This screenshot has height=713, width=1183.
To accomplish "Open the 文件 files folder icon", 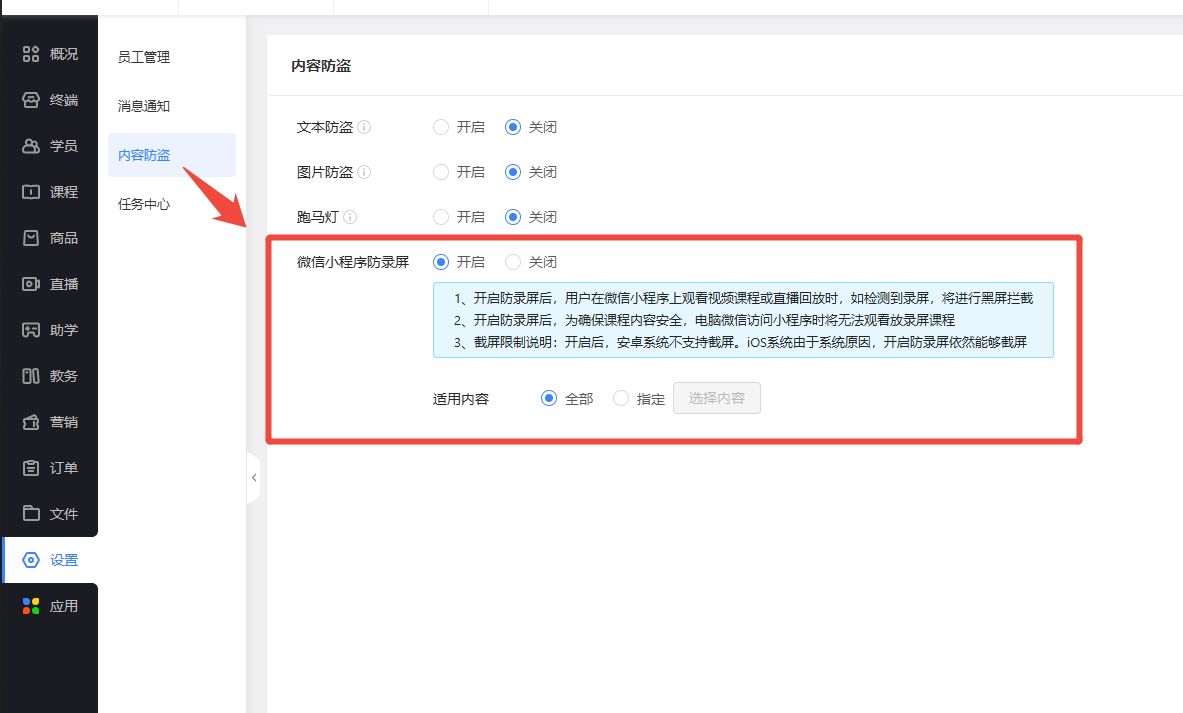I will (x=31, y=514).
